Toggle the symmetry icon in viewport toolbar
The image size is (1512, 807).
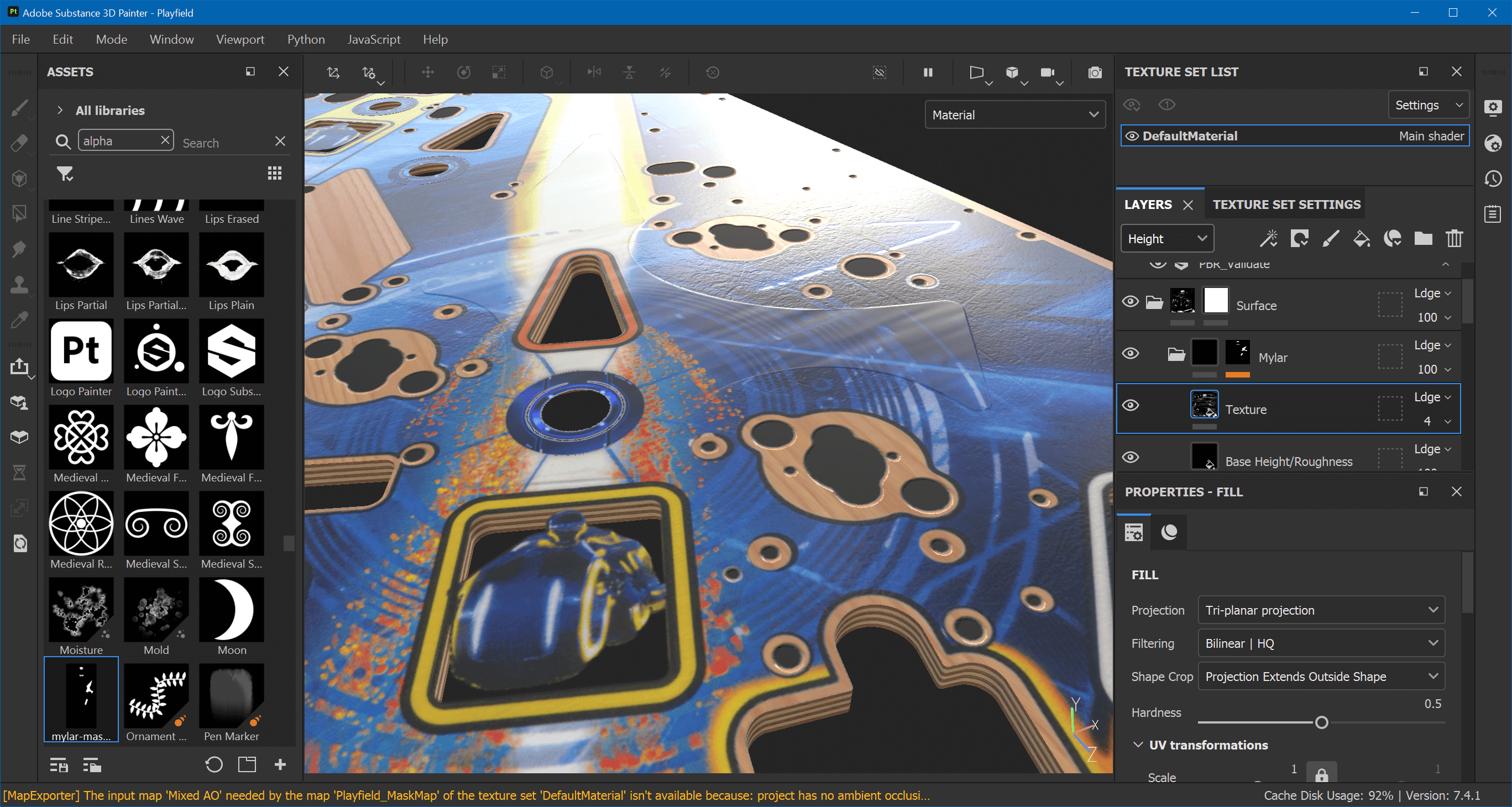click(x=594, y=72)
